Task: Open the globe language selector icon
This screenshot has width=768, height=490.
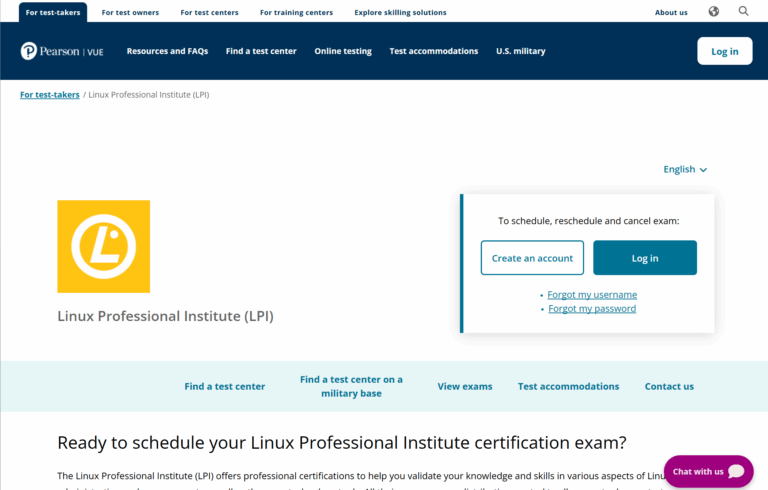Action: pos(714,11)
